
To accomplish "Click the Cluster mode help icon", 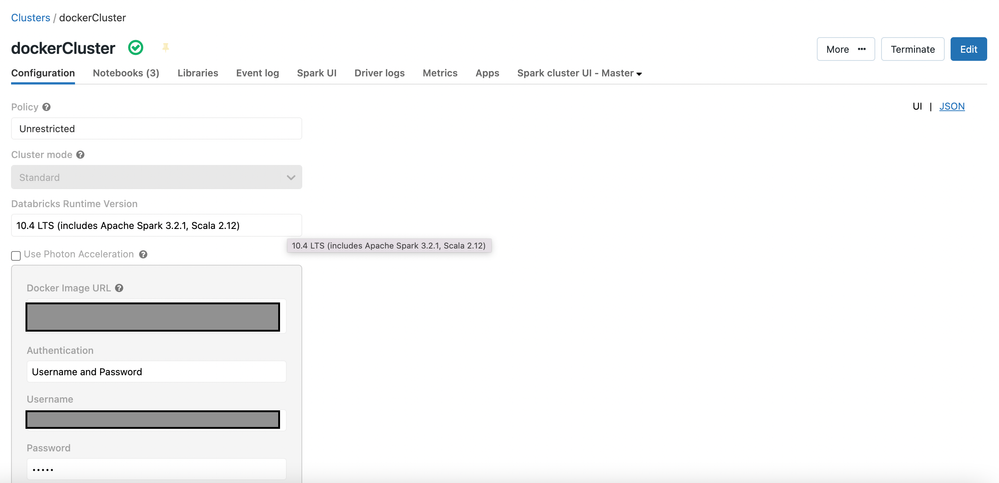I will [80, 155].
